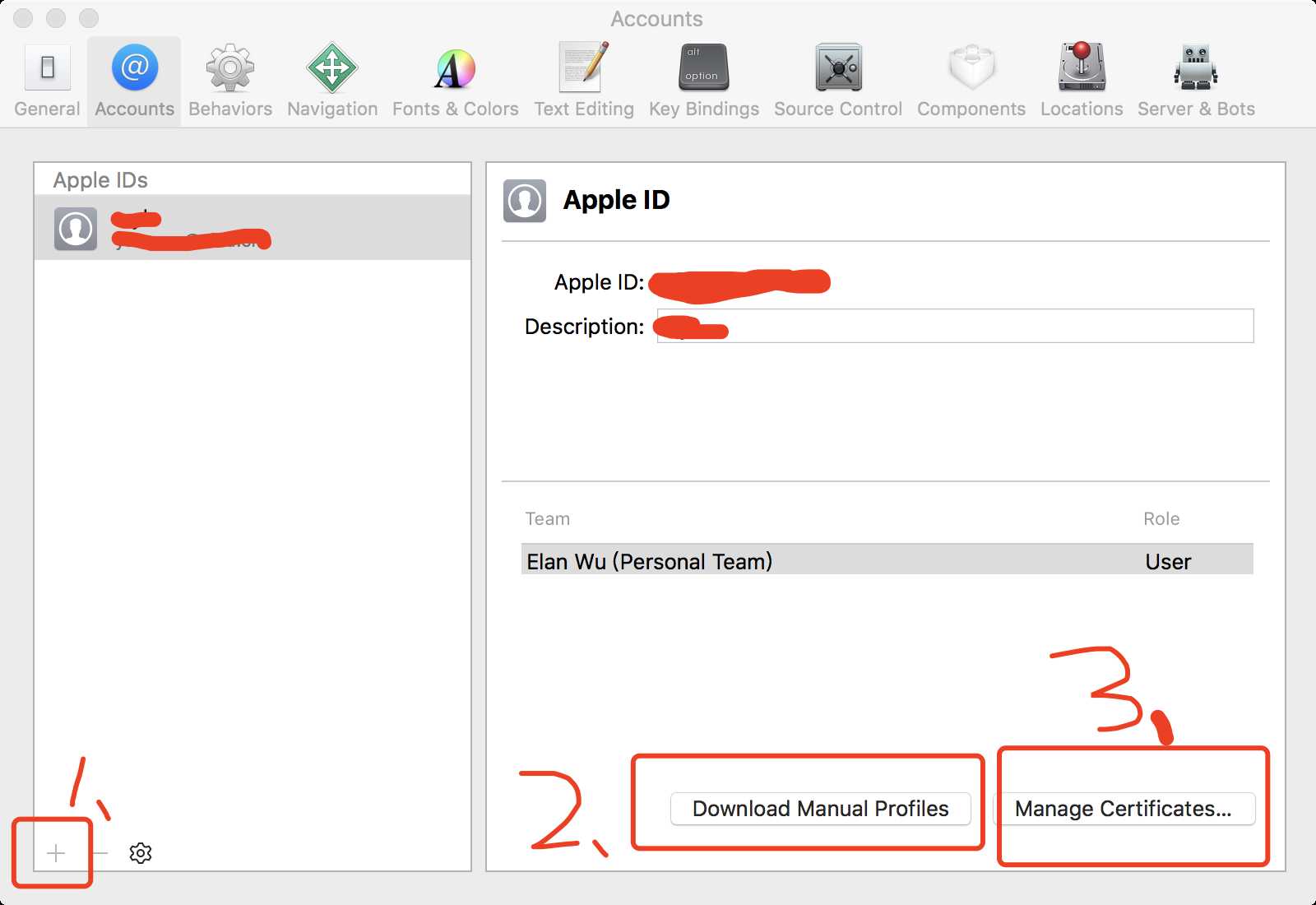Open the Components preferences pane
Viewport: 1316px width, 905px height.
click(x=971, y=81)
